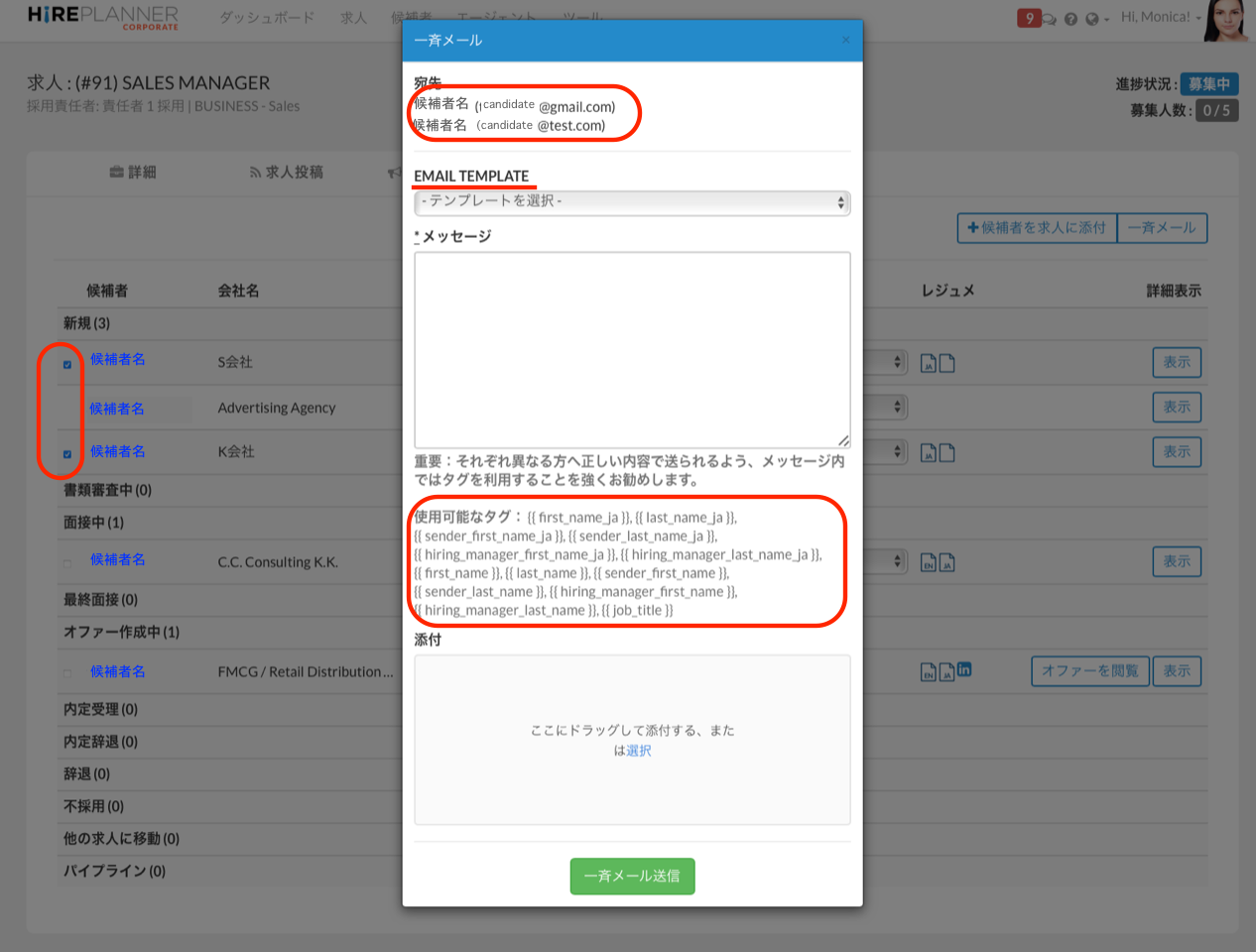Click Monica's profile photo avatar
The height and width of the screenshot is (952, 1256).
pyautogui.click(x=1226, y=21)
